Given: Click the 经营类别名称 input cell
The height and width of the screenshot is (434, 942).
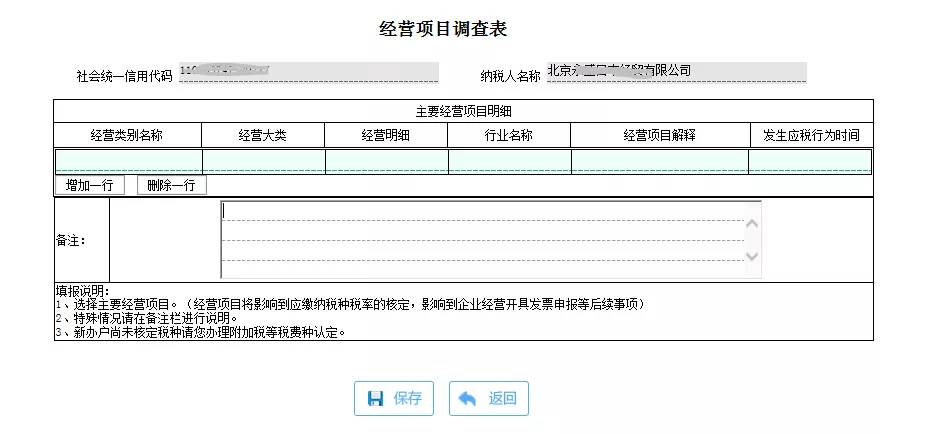Looking at the screenshot, I should click(x=129, y=162).
